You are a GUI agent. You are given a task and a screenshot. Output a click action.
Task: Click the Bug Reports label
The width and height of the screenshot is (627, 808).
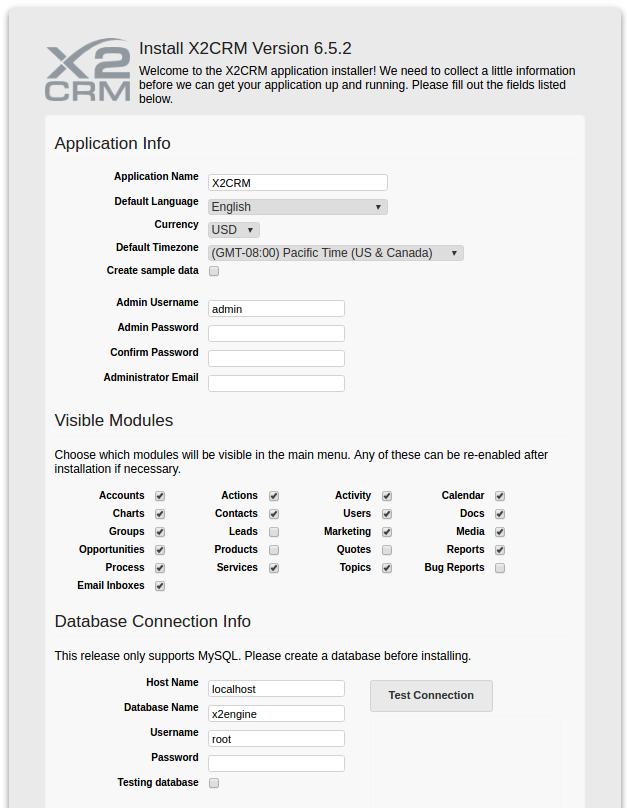coord(454,567)
